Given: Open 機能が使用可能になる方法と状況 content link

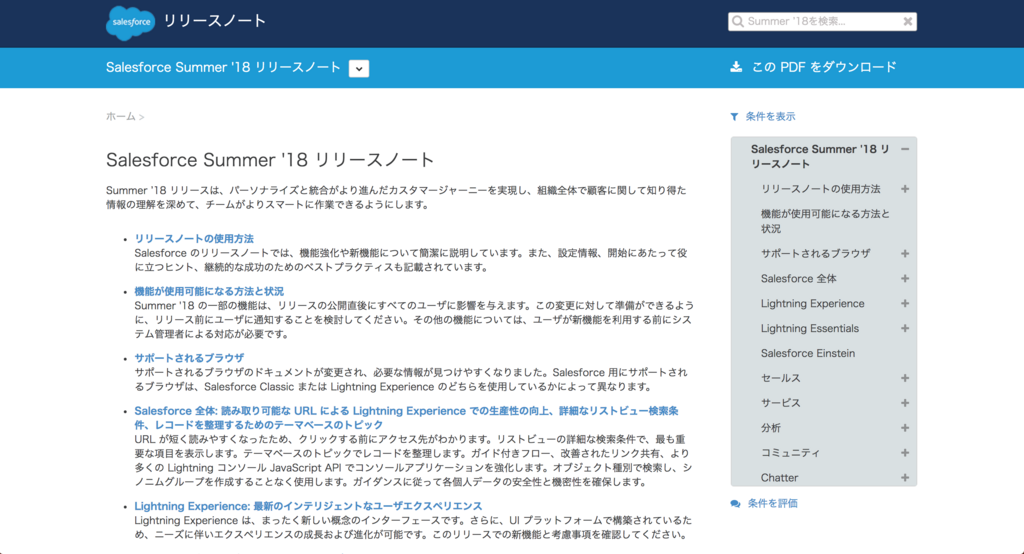Looking at the screenshot, I should click(x=209, y=291).
